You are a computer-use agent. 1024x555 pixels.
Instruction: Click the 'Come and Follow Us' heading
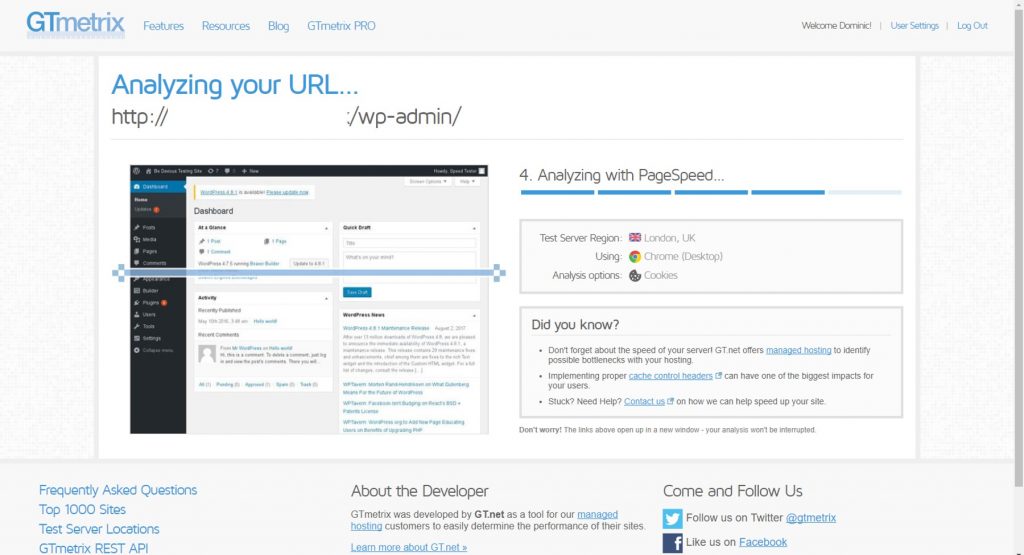click(733, 491)
